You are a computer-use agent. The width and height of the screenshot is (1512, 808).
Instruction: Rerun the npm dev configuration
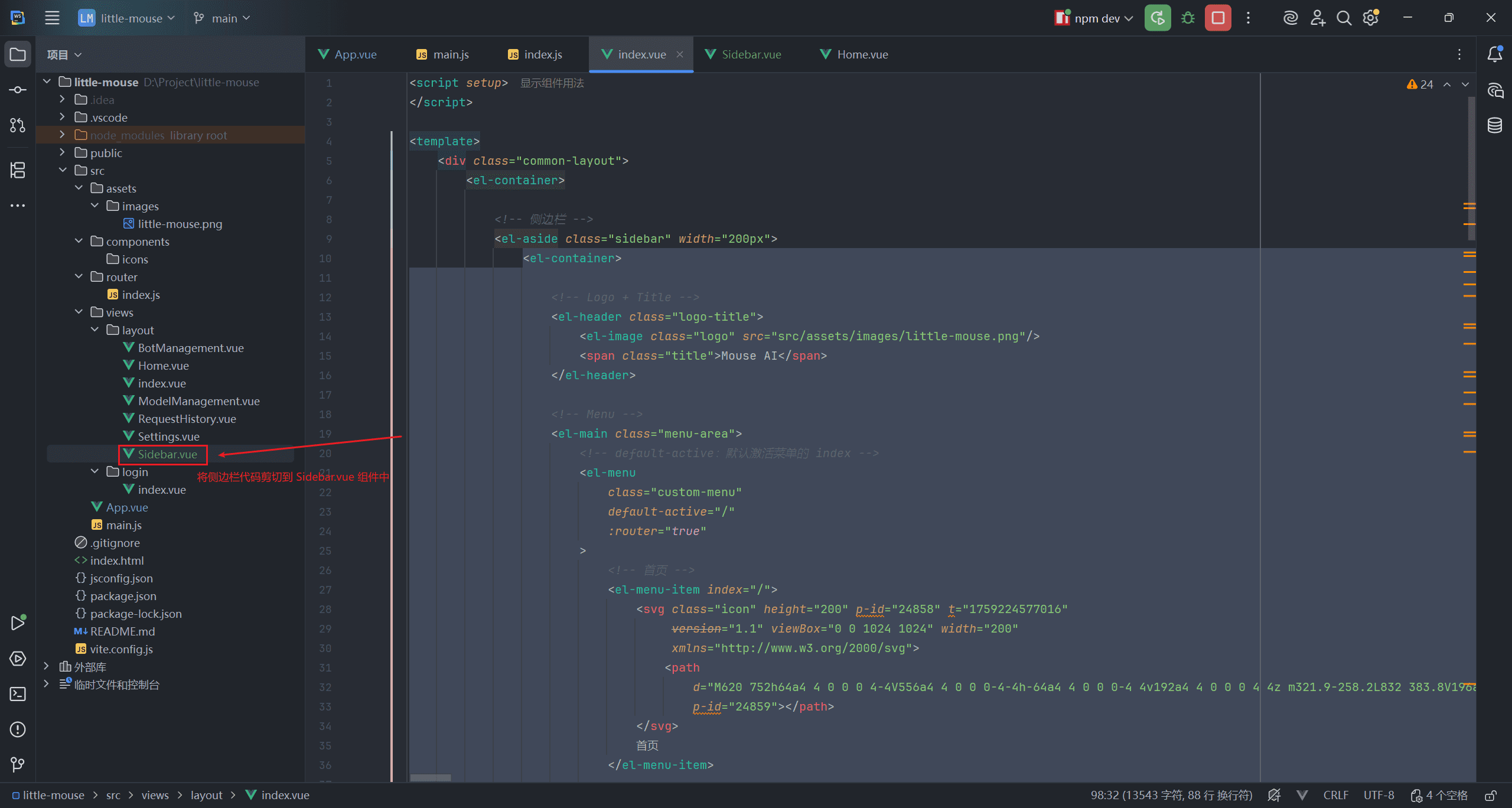point(1158,18)
